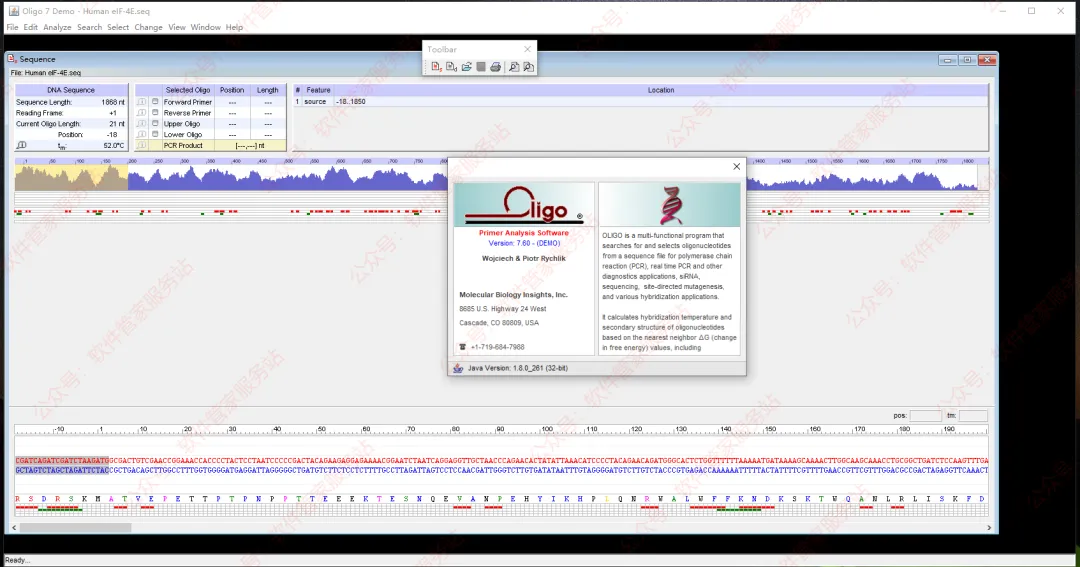The height and width of the screenshot is (567, 1080).
Task: Click the Version 7.60 (DEMO) text
Action: point(524,243)
